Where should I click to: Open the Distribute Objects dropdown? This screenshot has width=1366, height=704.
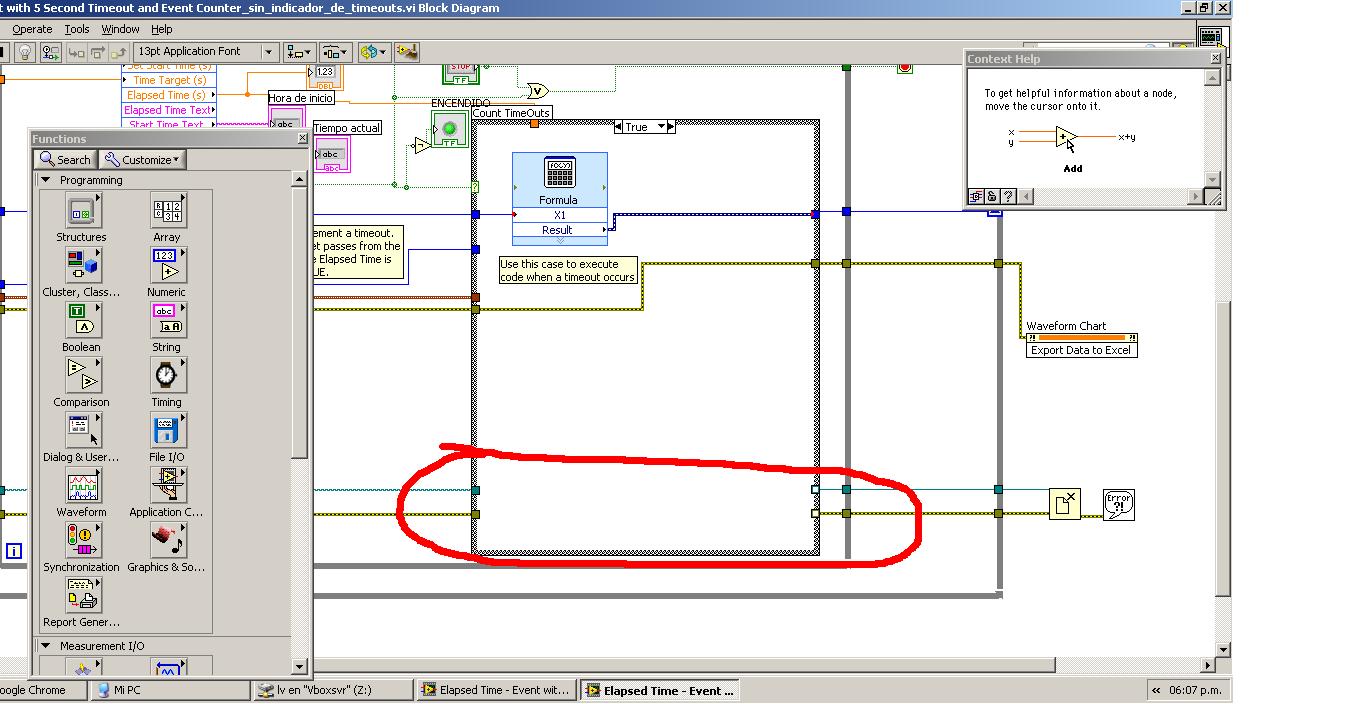(335, 52)
